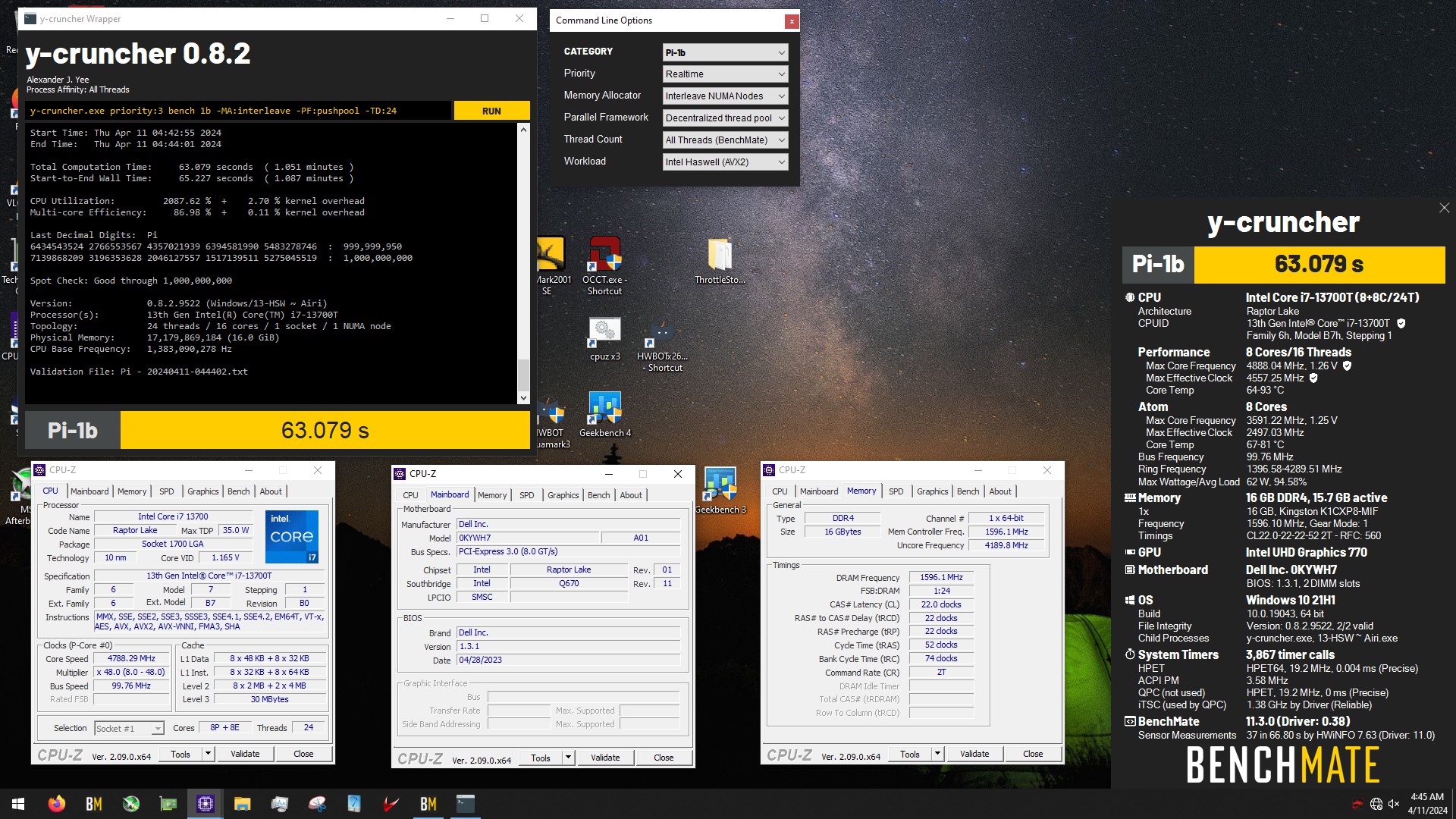Expand Tools arrow in right CPU-Z window
The height and width of the screenshot is (819, 1456).
click(x=937, y=754)
